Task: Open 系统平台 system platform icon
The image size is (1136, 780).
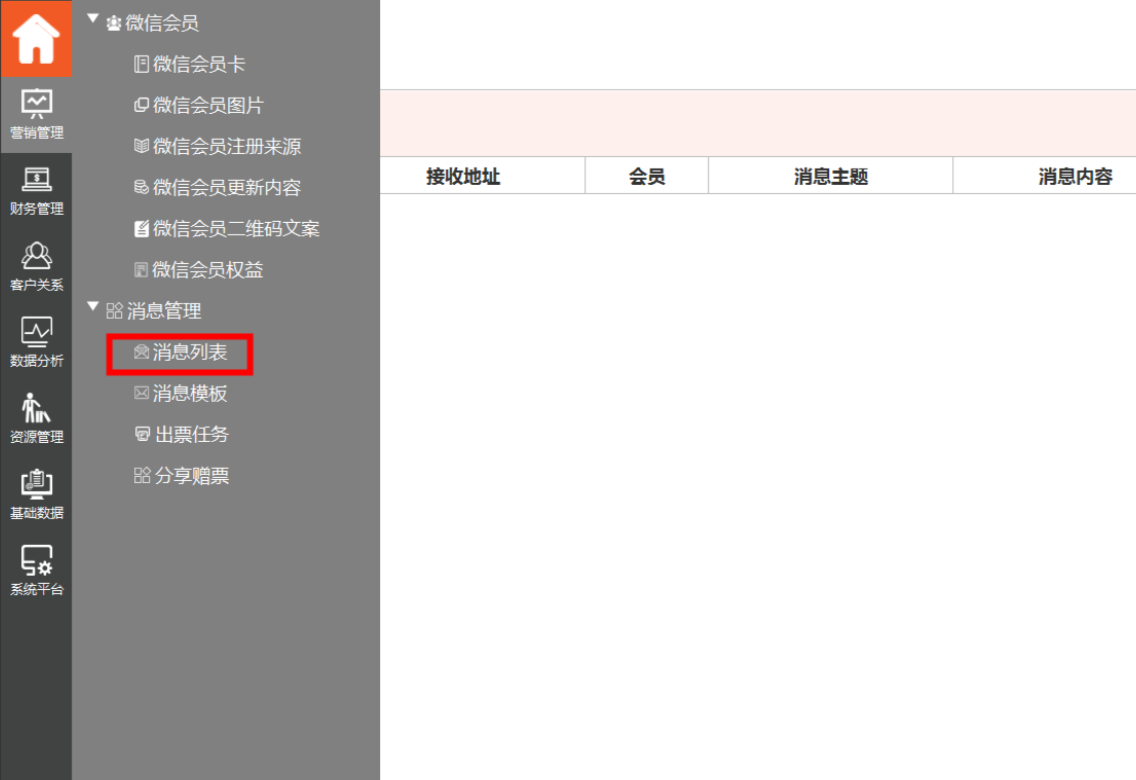Action: [36, 570]
